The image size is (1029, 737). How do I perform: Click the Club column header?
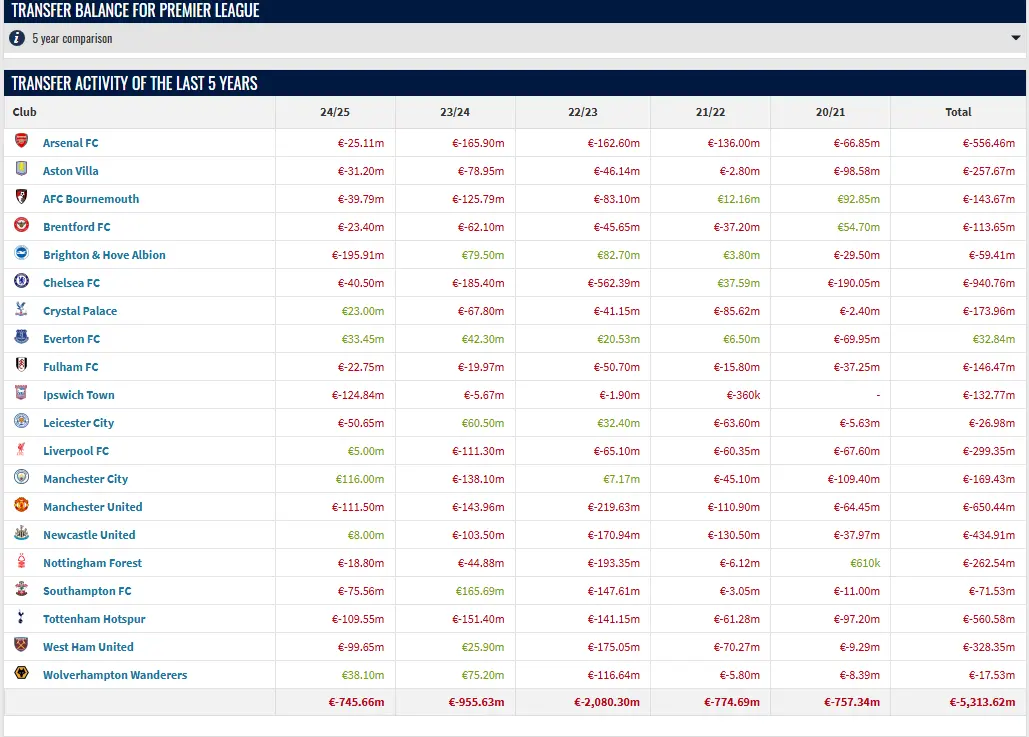point(25,112)
